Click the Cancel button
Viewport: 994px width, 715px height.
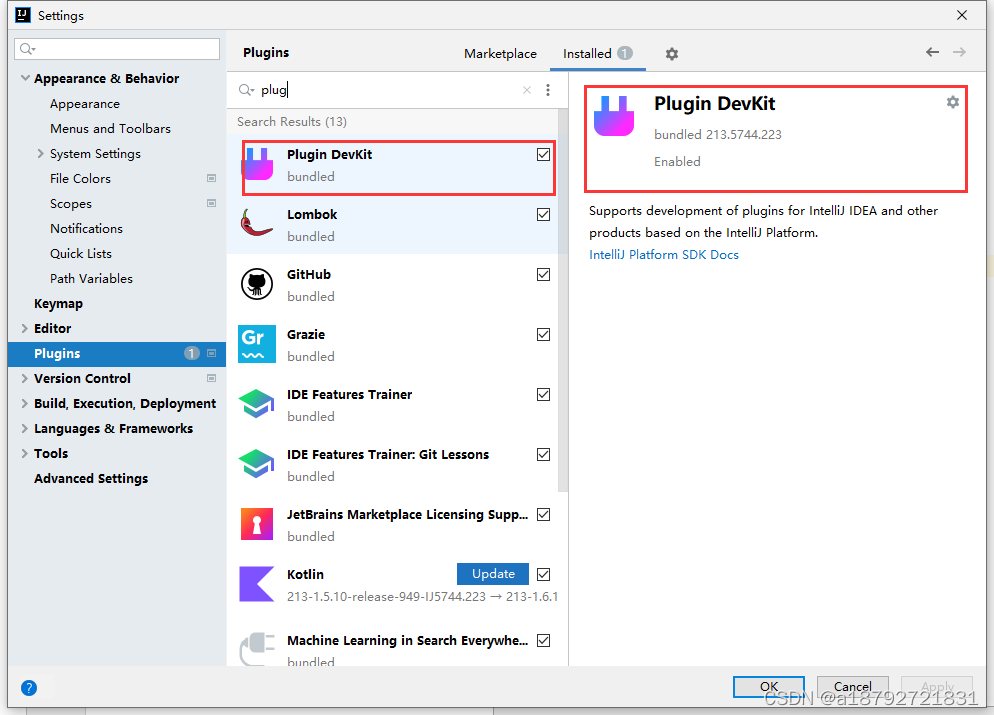tap(853, 686)
